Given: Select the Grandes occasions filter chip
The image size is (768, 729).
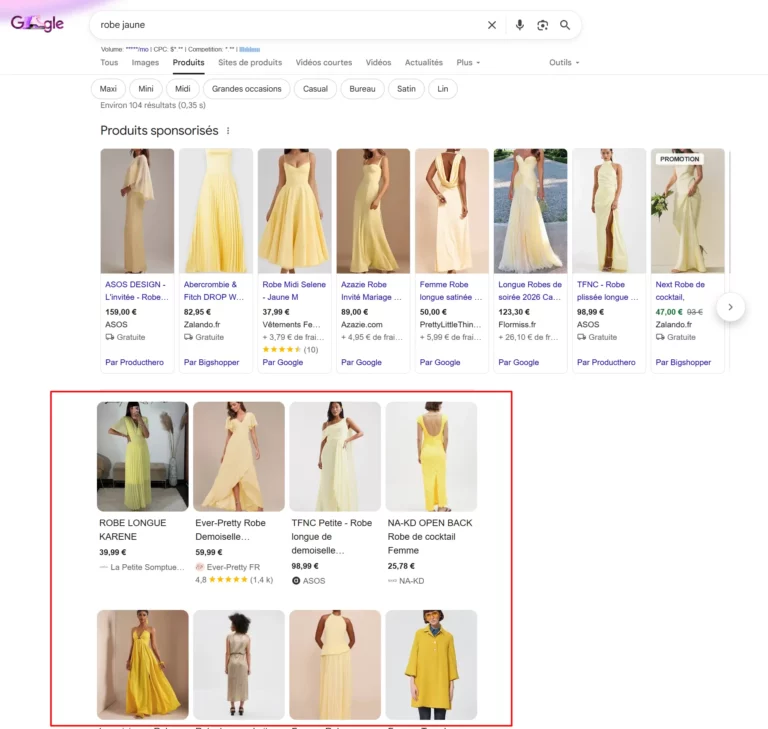Looking at the screenshot, I should pos(247,89).
